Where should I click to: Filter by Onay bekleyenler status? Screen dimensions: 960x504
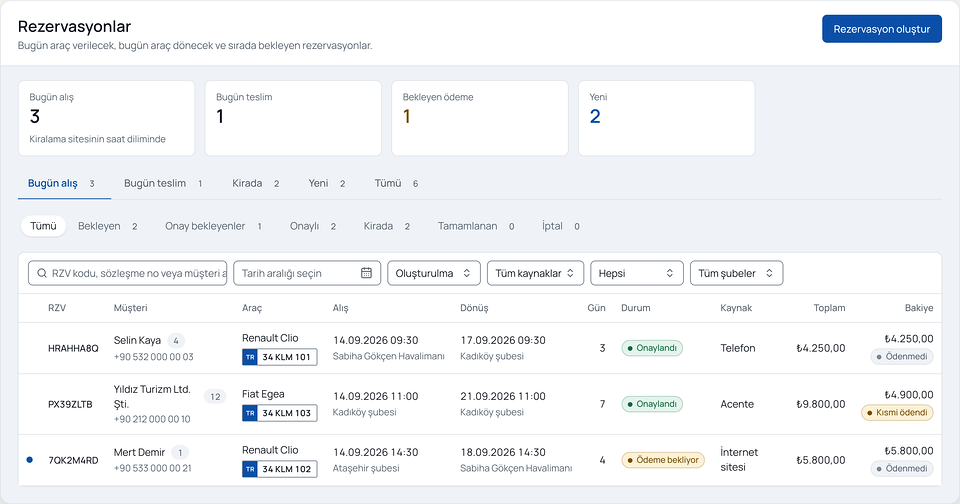point(213,226)
